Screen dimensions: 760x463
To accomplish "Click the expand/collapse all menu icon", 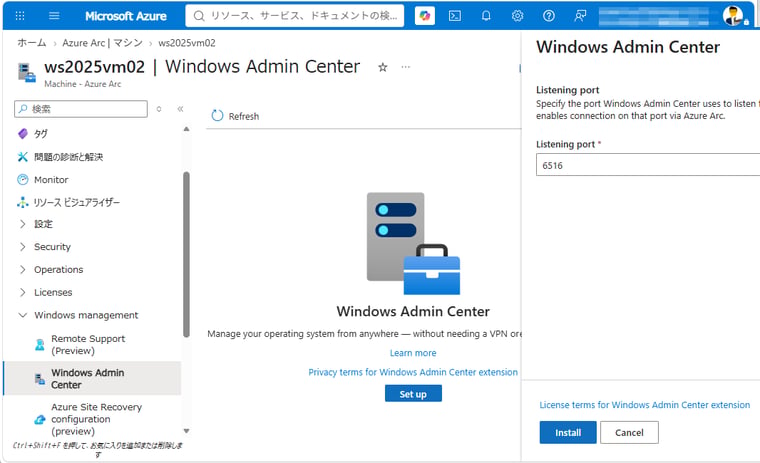I will (159, 109).
